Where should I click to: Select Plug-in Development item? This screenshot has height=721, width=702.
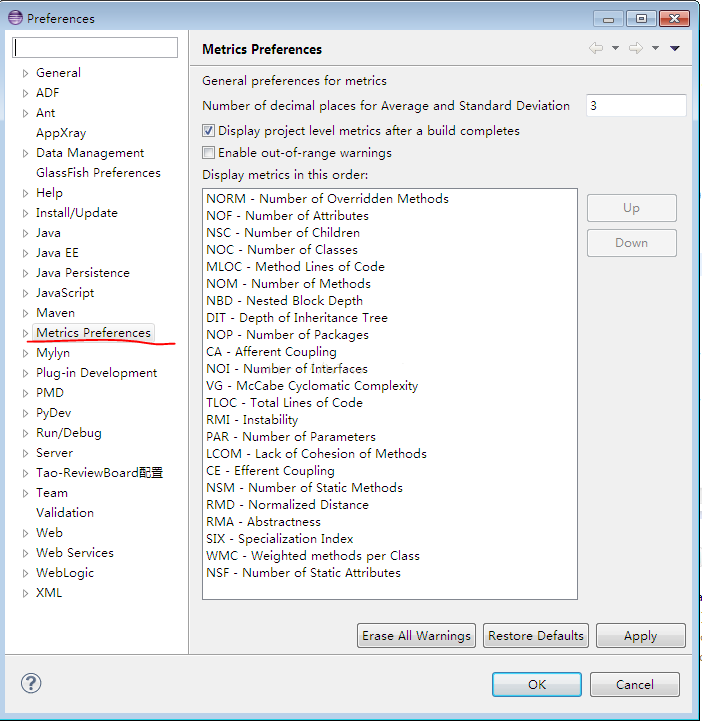pyautogui.click(x=97, y=373)
